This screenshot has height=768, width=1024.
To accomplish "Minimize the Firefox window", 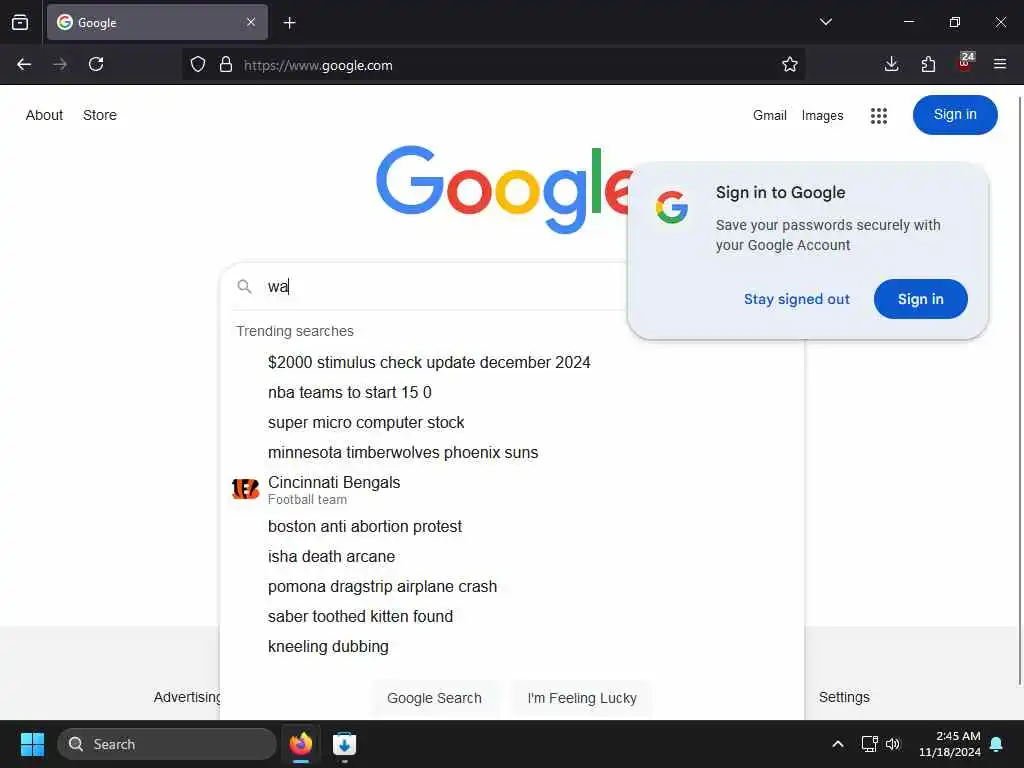I will pyautogui.click(x=908, y=22).
